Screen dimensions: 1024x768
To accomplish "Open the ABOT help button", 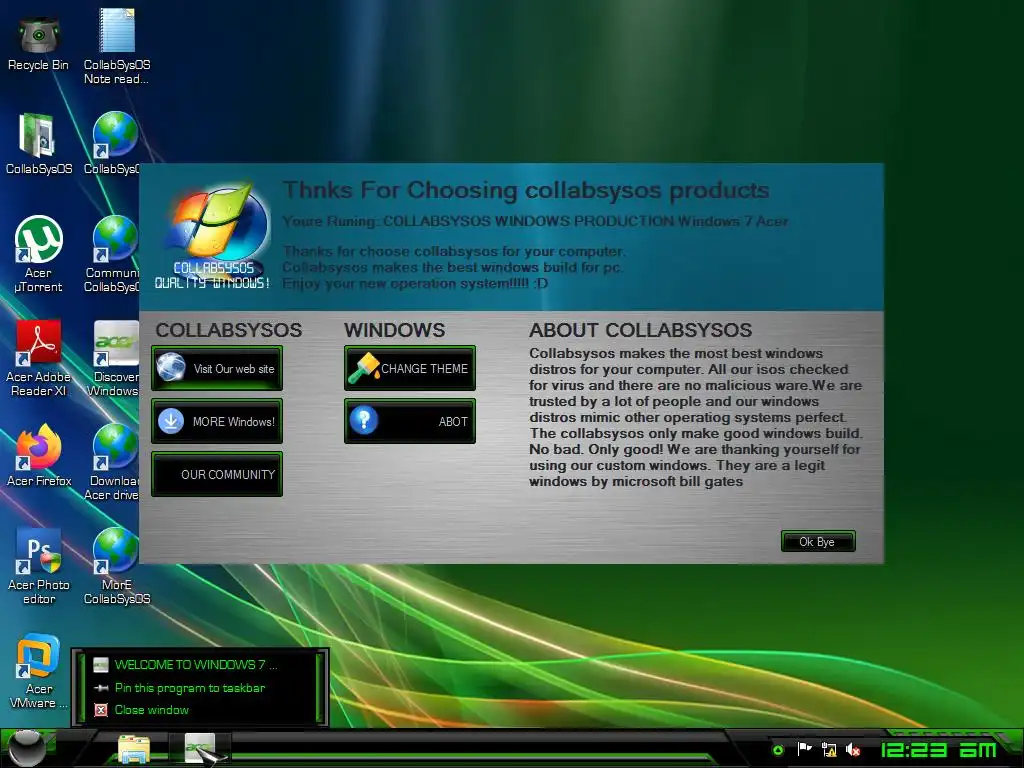I will click(x=409, y=421).
